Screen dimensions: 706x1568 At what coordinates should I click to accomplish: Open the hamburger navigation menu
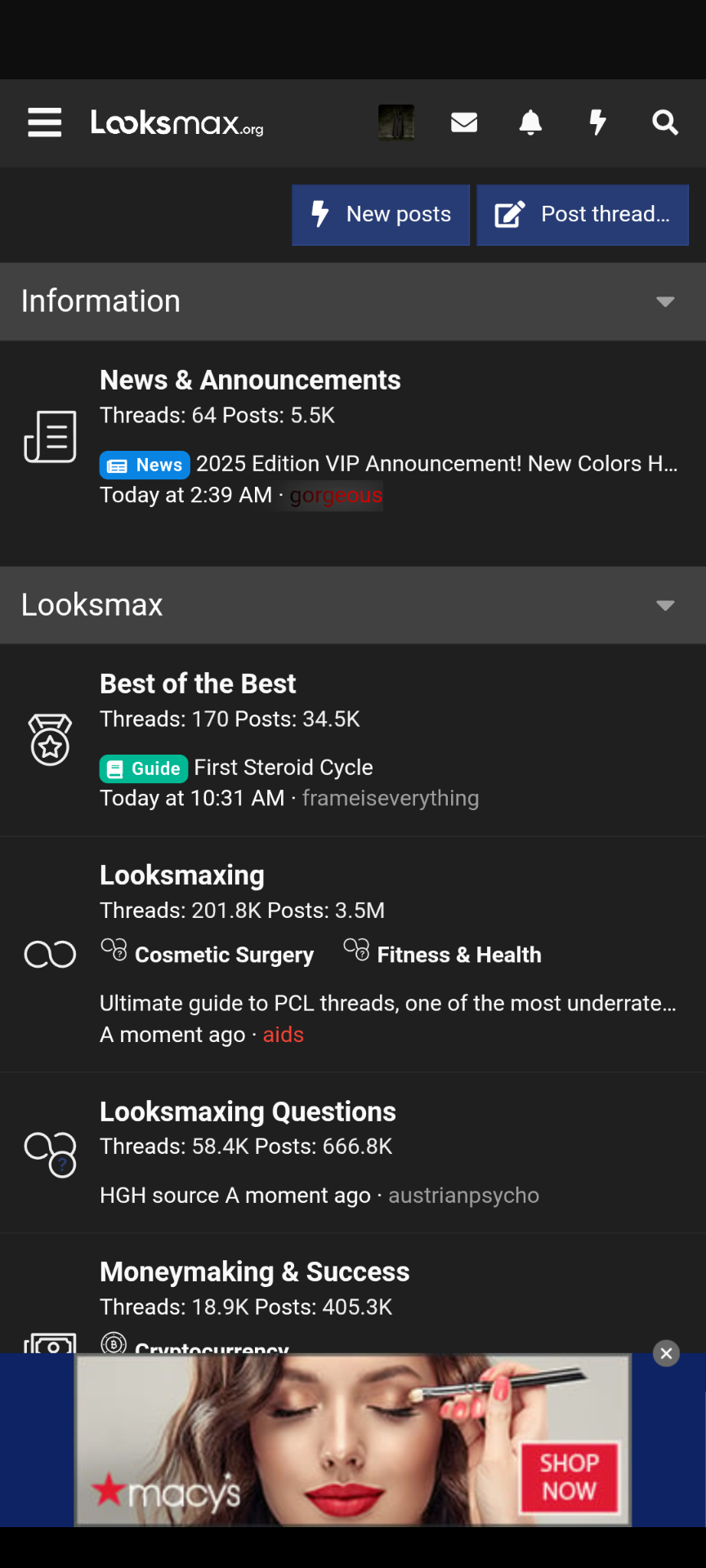(44, 122)
